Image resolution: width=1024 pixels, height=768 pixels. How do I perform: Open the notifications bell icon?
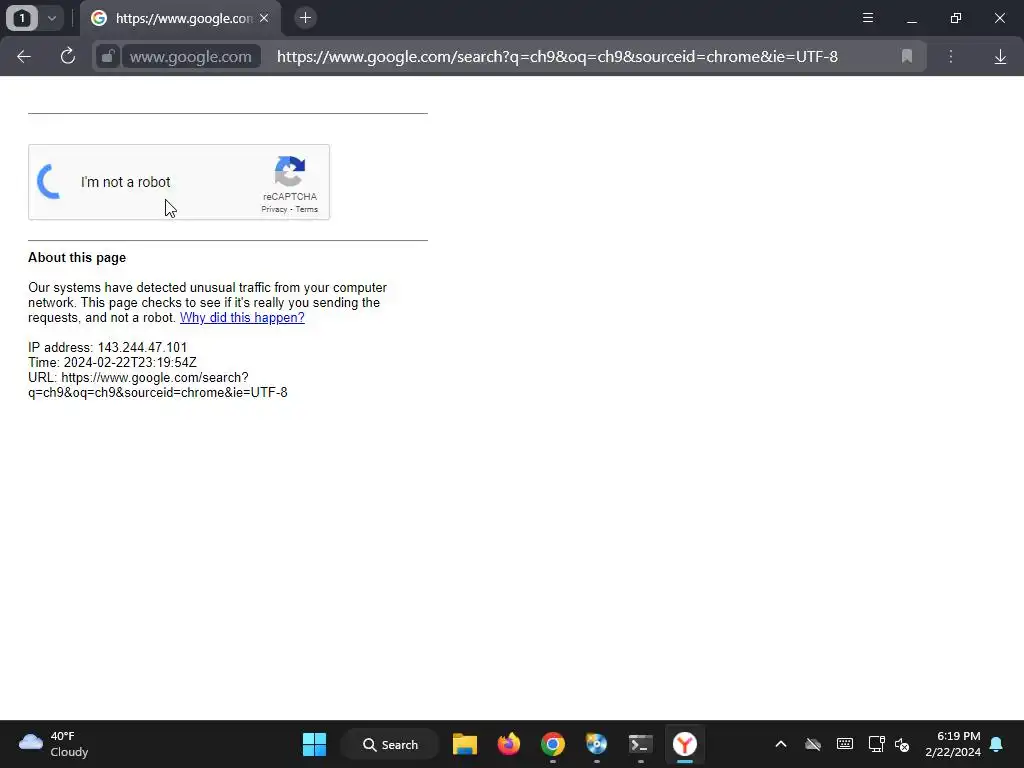(x=996, y=744)
